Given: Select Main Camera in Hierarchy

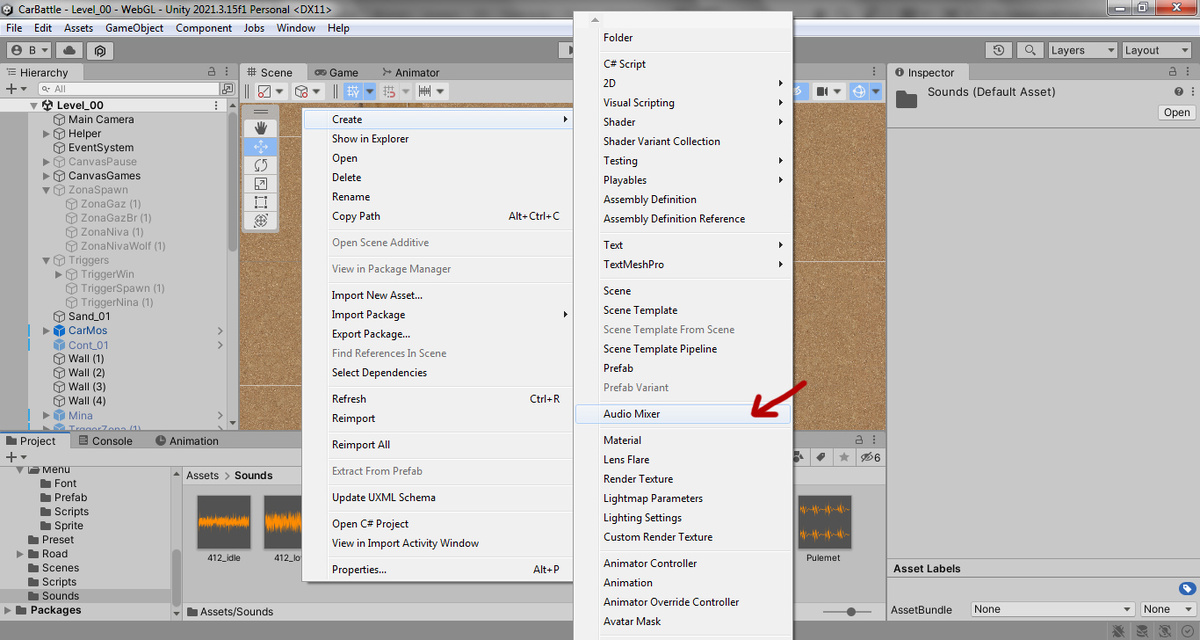Looking at the screenshot, I should point(101,119).
